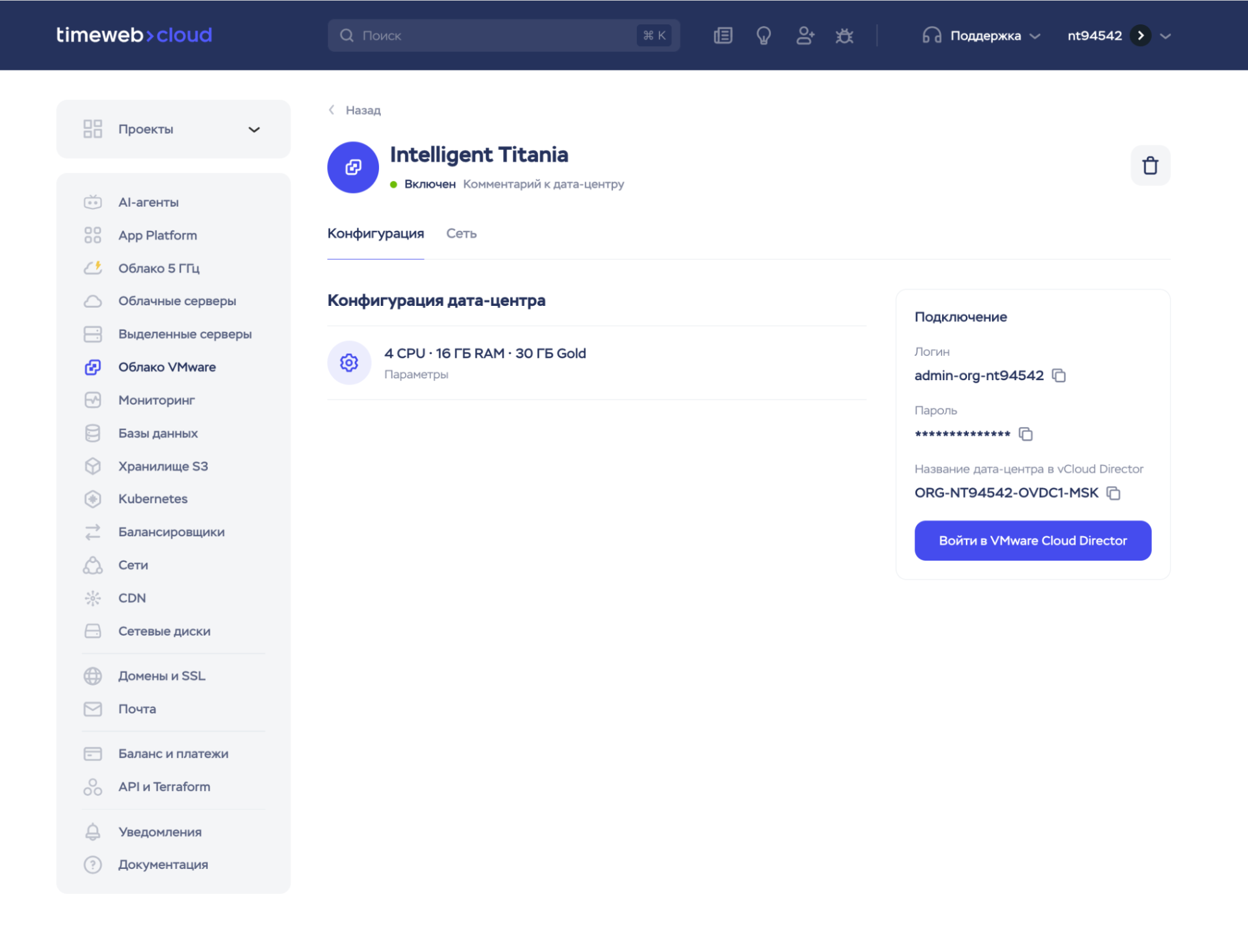Click the gear icon beside configuration parameters
This screenshot has width=1248, height=952.
(x=349, y=363)
